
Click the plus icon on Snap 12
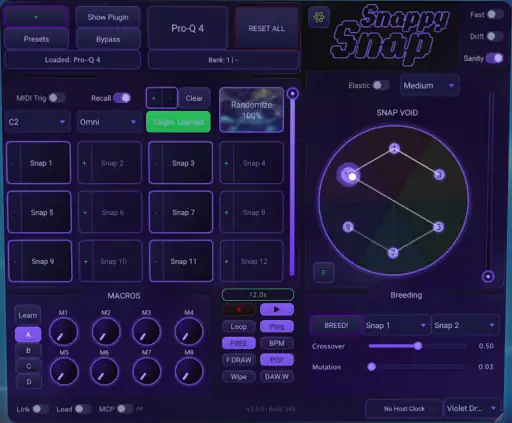[x=226, y=261]
